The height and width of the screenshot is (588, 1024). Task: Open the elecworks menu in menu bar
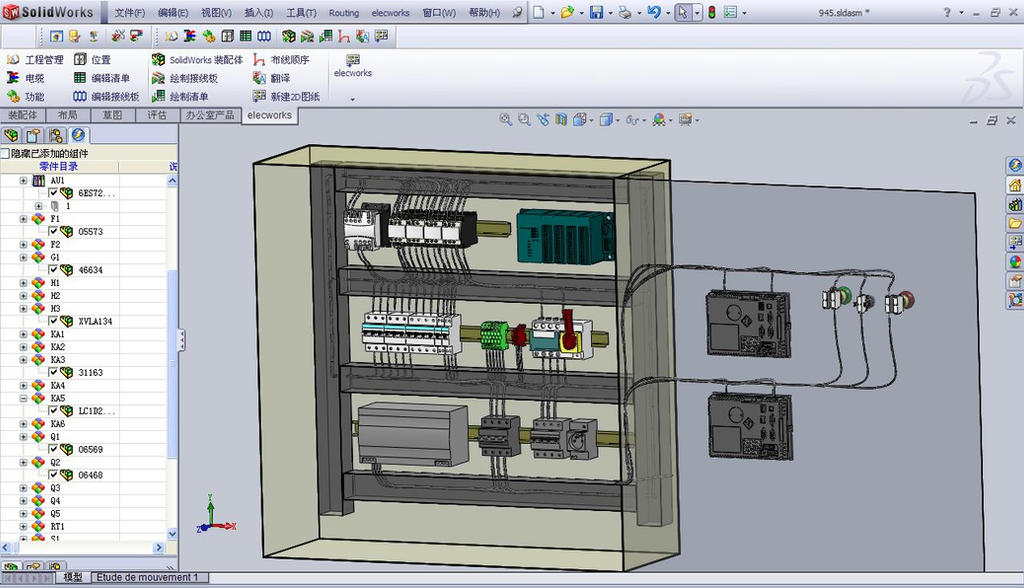point(391,12)
